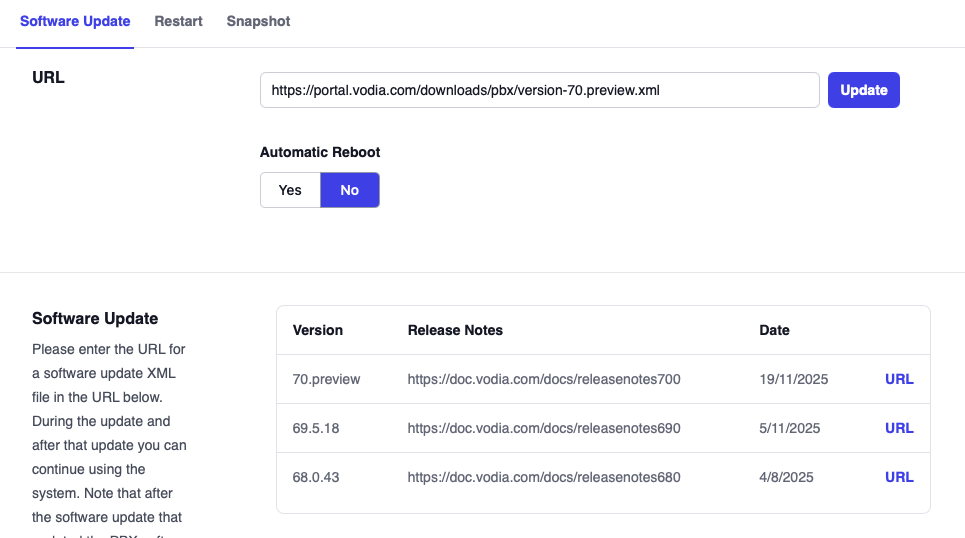Select the Software Update tab
965x538 pixels.
pos(75,21)
